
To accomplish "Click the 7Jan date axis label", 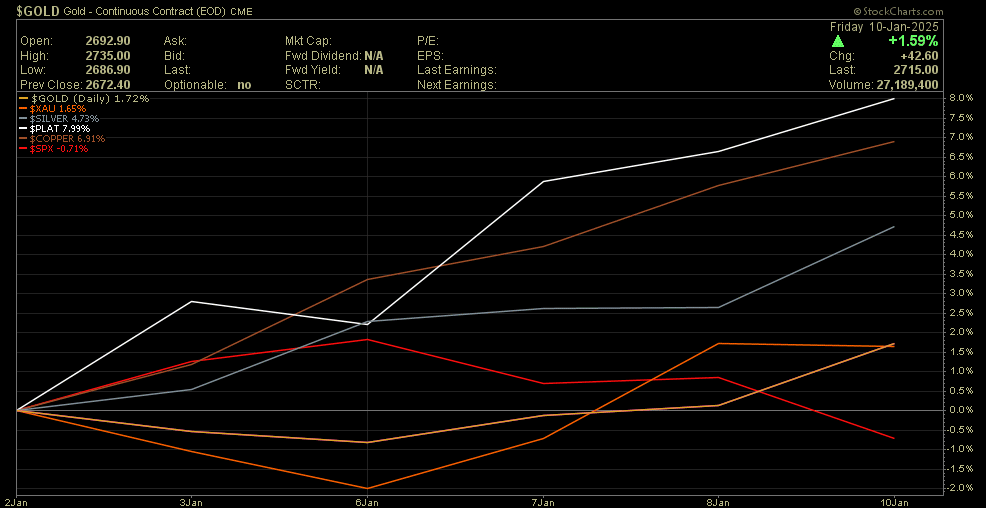I will [542, 502].
